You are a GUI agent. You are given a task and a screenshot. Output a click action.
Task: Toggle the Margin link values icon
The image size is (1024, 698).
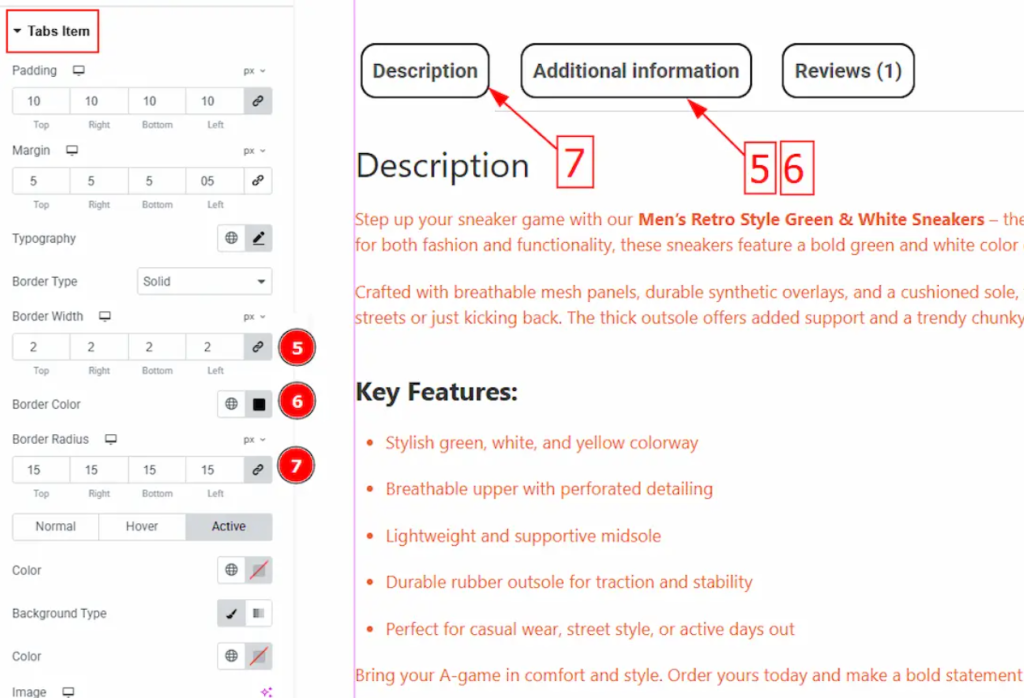coord(258,181)
